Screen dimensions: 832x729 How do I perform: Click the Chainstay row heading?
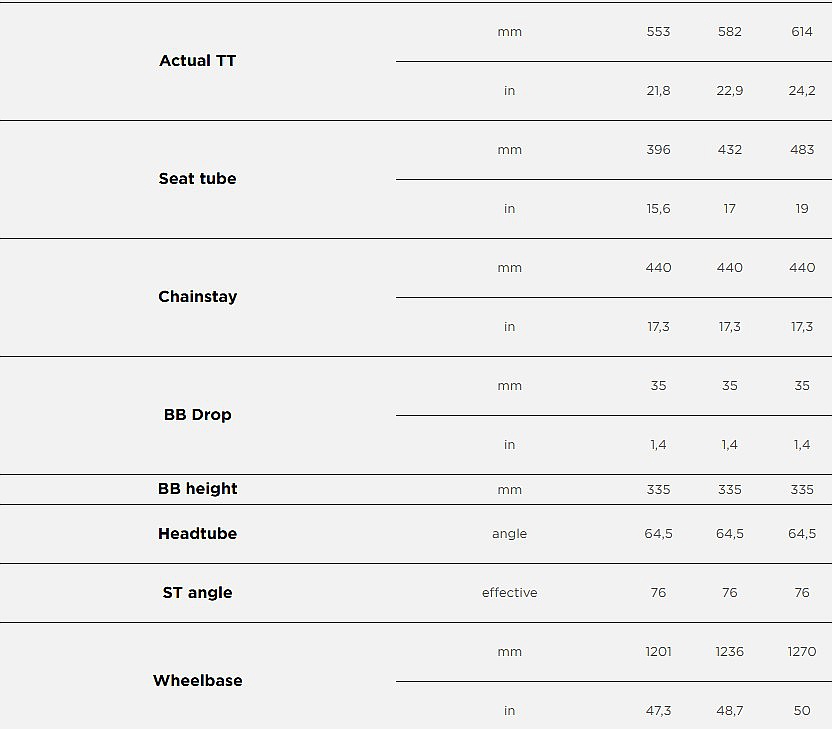pos(197,297)
